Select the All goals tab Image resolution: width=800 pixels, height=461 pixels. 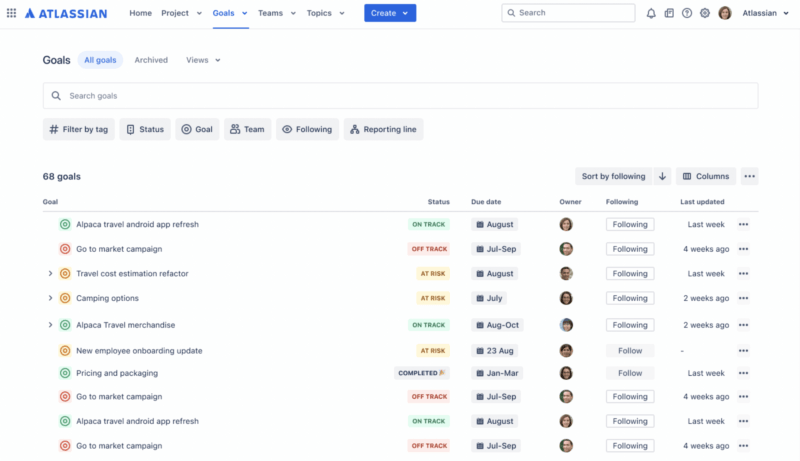100,60
